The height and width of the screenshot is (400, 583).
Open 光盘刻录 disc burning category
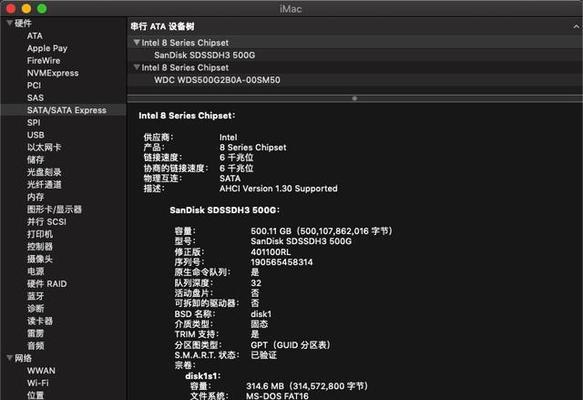click(44, 172)
